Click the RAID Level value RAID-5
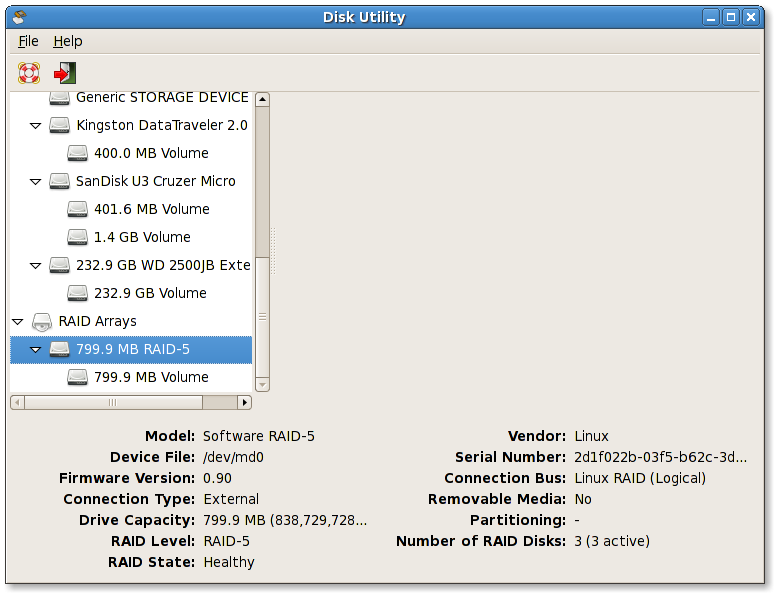This screenshot has width=774, height=593. pyautogui.click(x=227, y=542)
